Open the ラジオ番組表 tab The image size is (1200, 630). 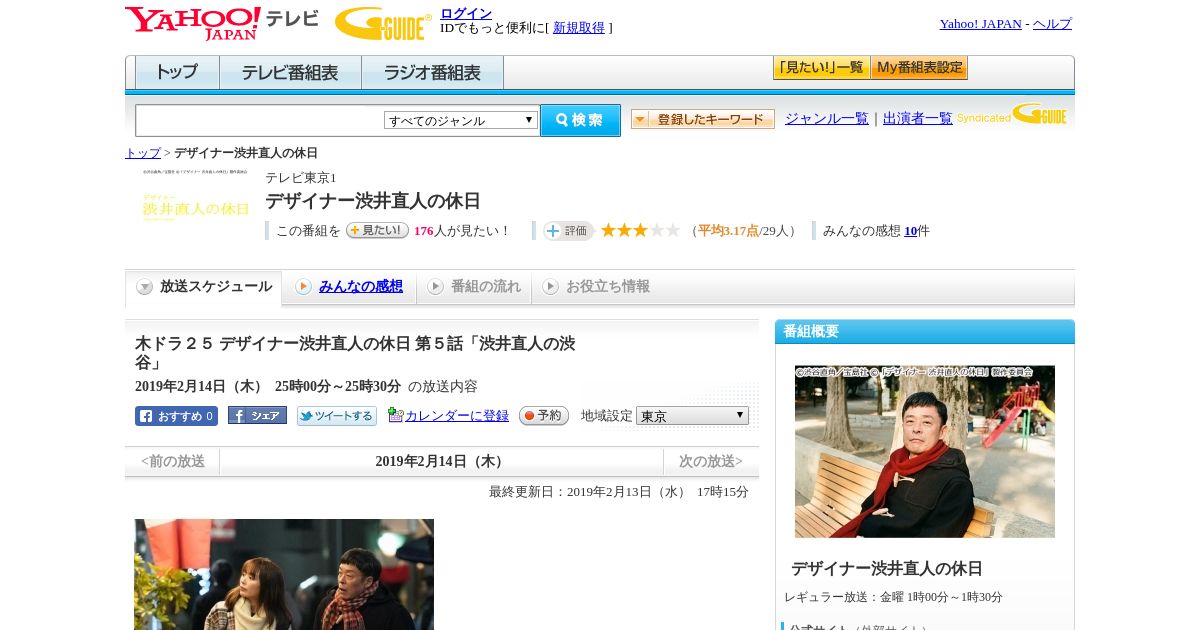(x=432, y=73)
